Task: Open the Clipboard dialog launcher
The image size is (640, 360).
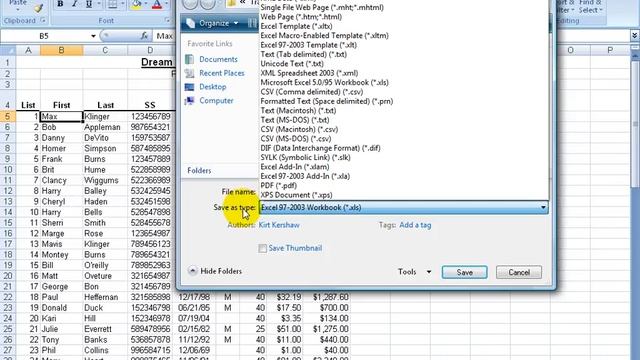Action: tap(43, 20)
